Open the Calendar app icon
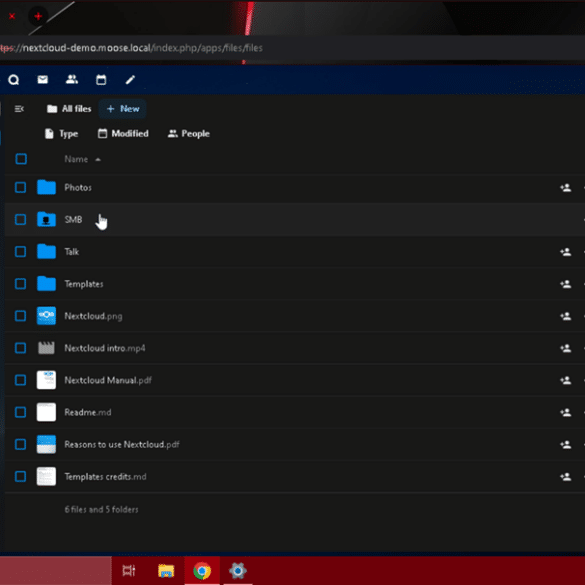 [101, 79]
